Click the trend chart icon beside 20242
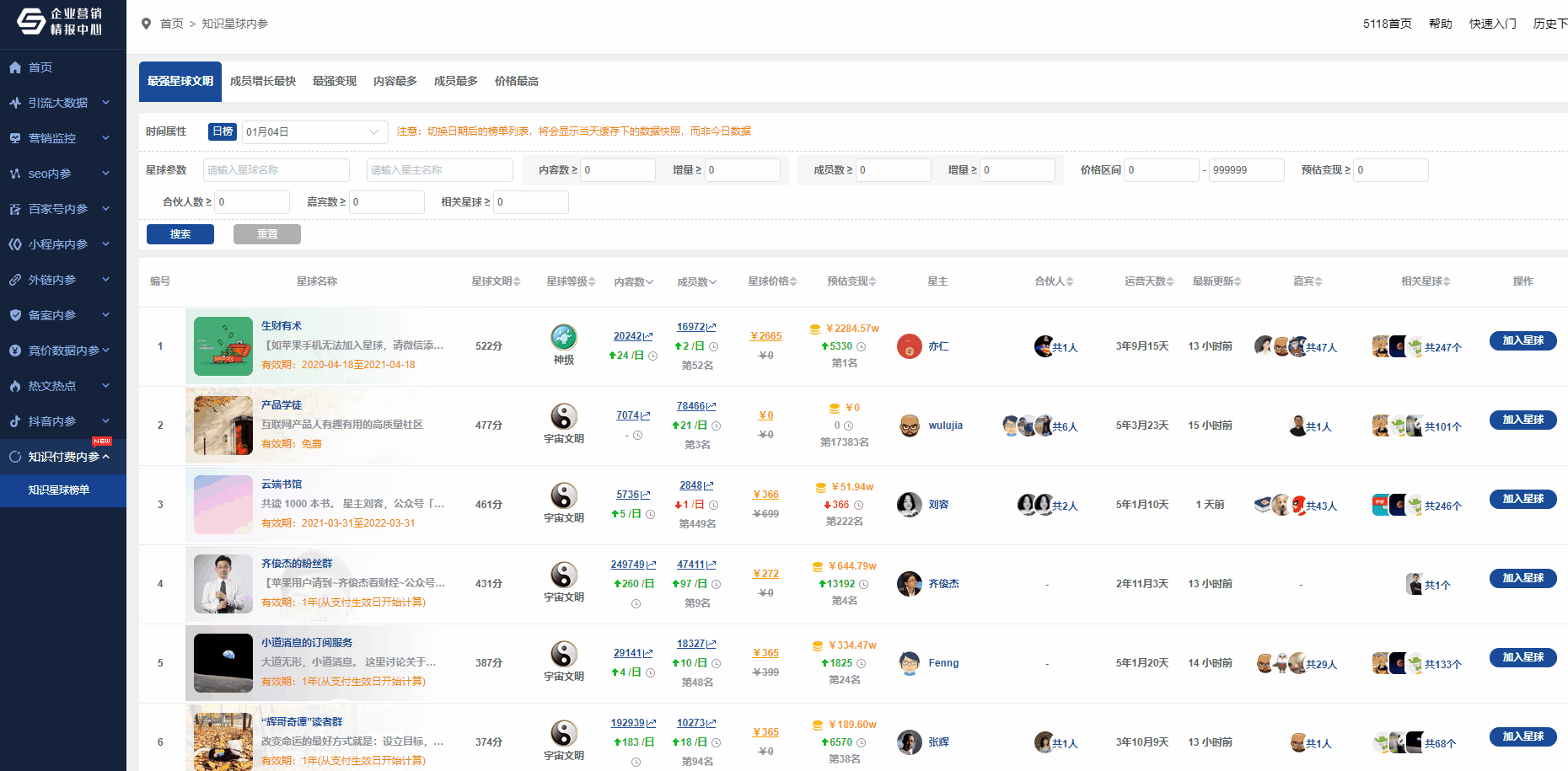Screen dimensions: 1568x771 pos(648,337)
